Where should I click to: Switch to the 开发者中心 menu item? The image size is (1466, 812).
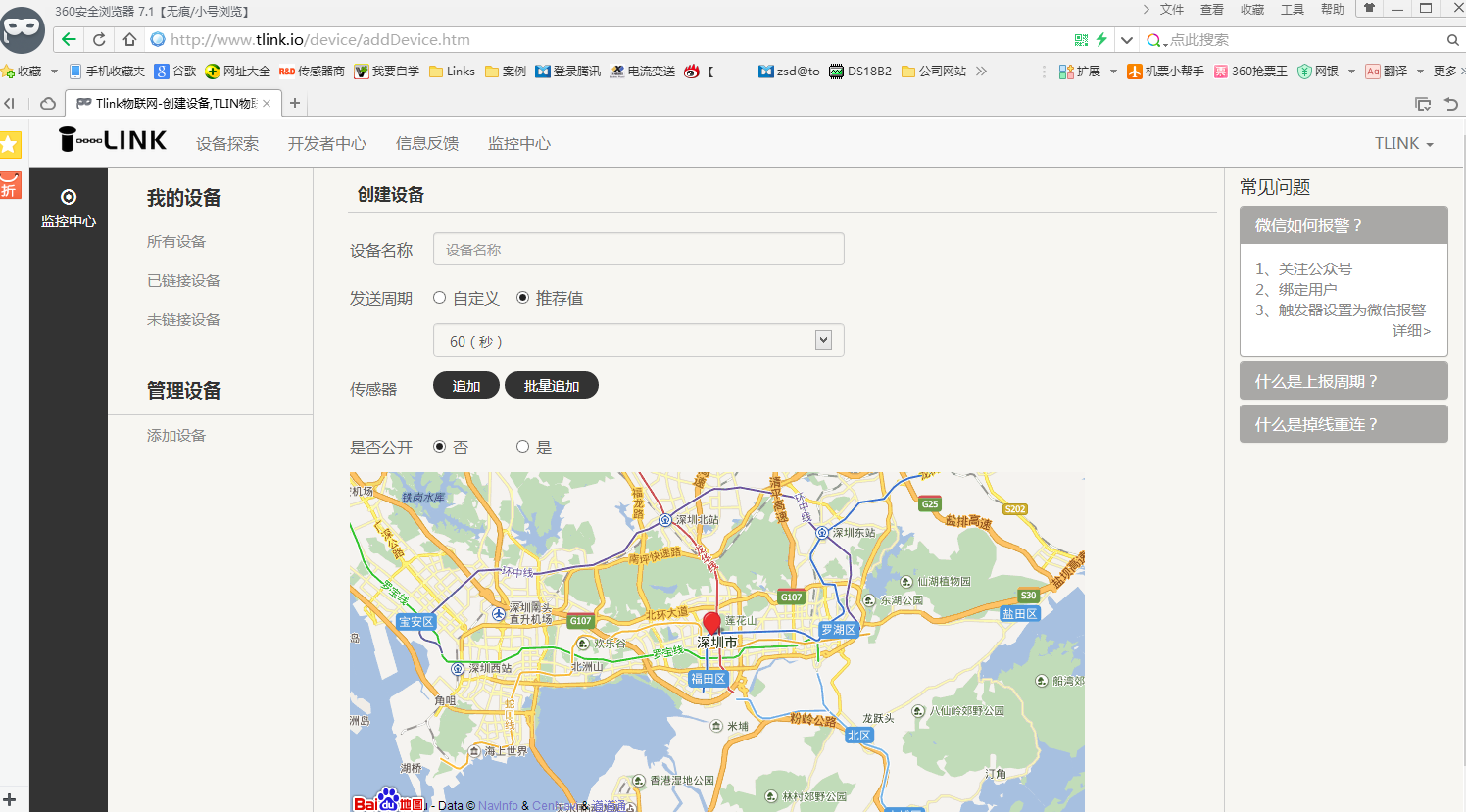click(327, 143)
